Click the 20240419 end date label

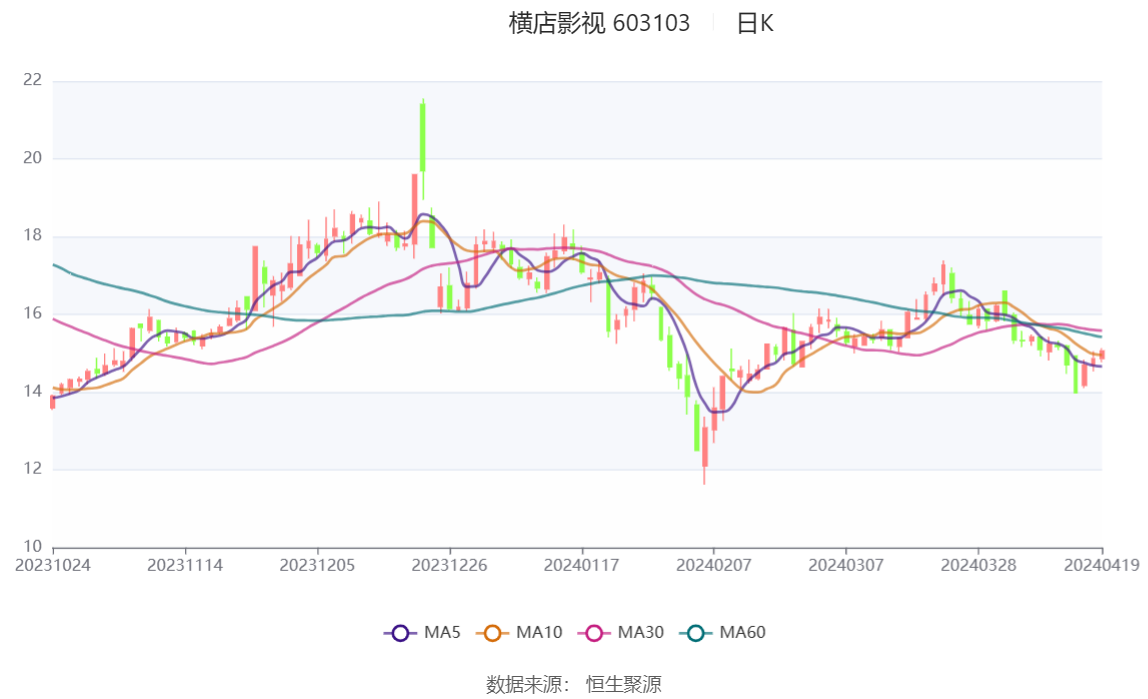pyautogui.click(x=1101, y=565)
